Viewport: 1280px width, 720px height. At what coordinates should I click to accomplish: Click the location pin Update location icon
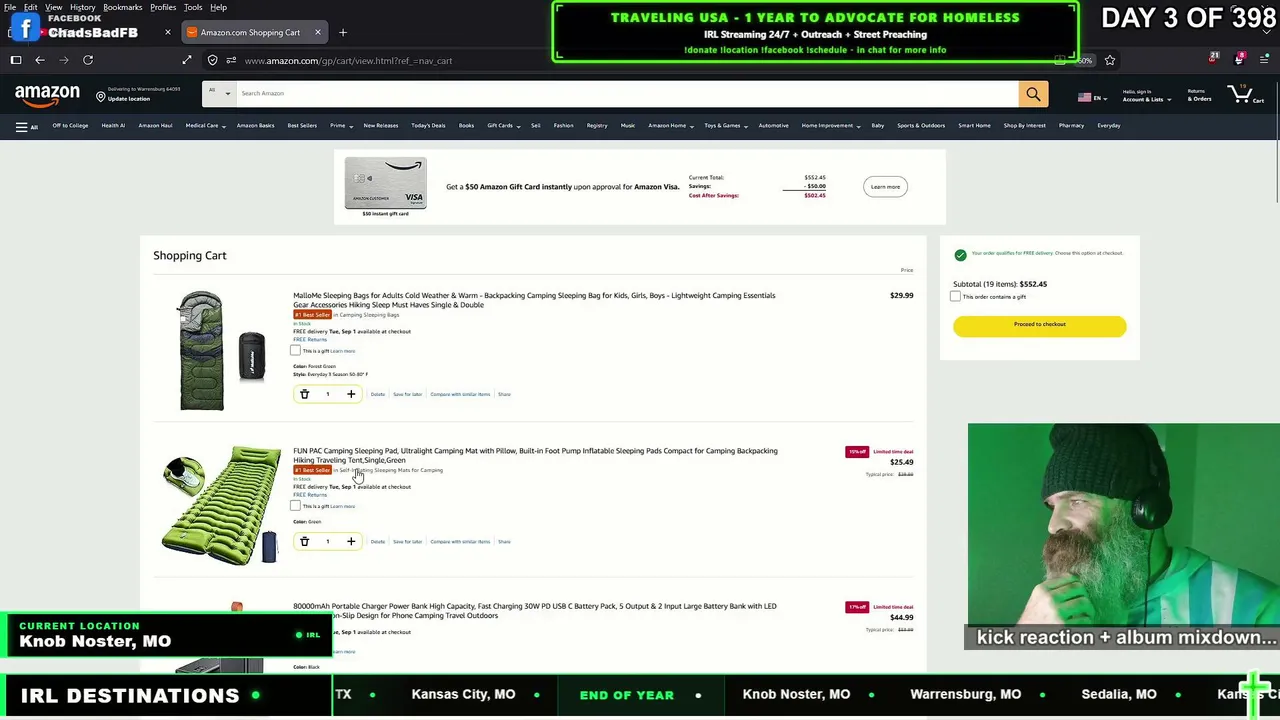101,96
